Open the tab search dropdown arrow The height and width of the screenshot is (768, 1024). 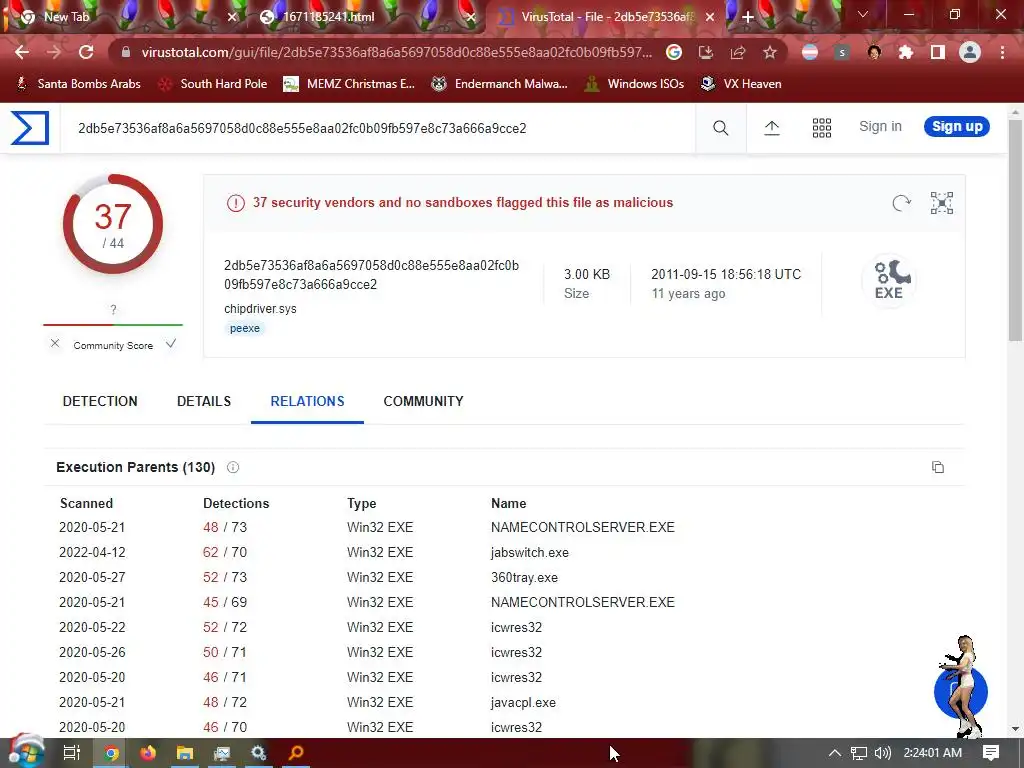(x=863, y=14)
